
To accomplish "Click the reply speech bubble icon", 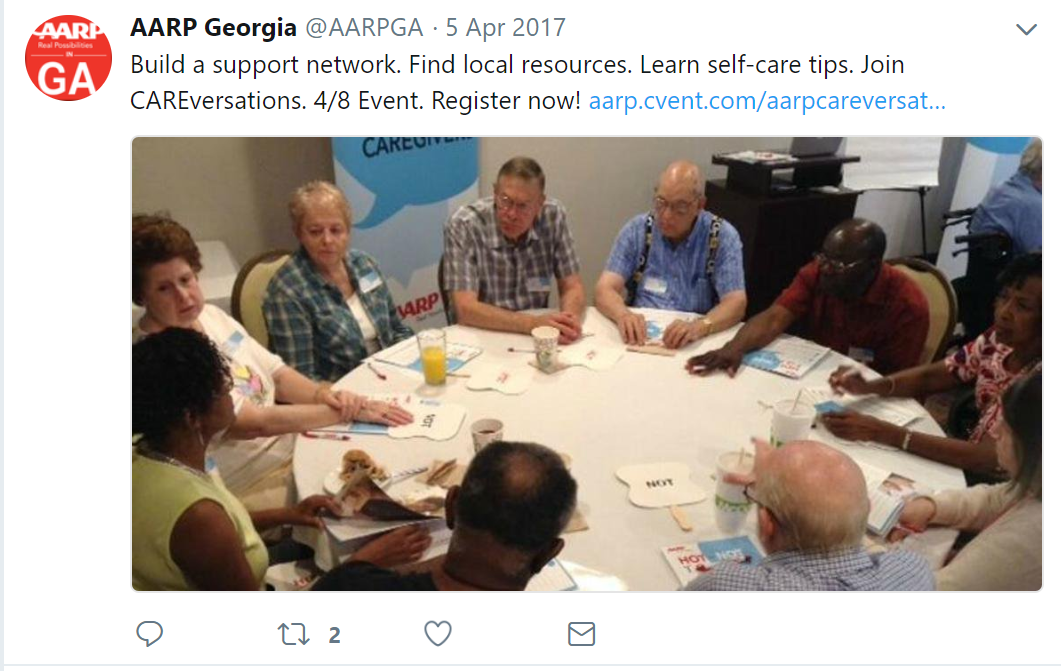I will pos(150,634).
